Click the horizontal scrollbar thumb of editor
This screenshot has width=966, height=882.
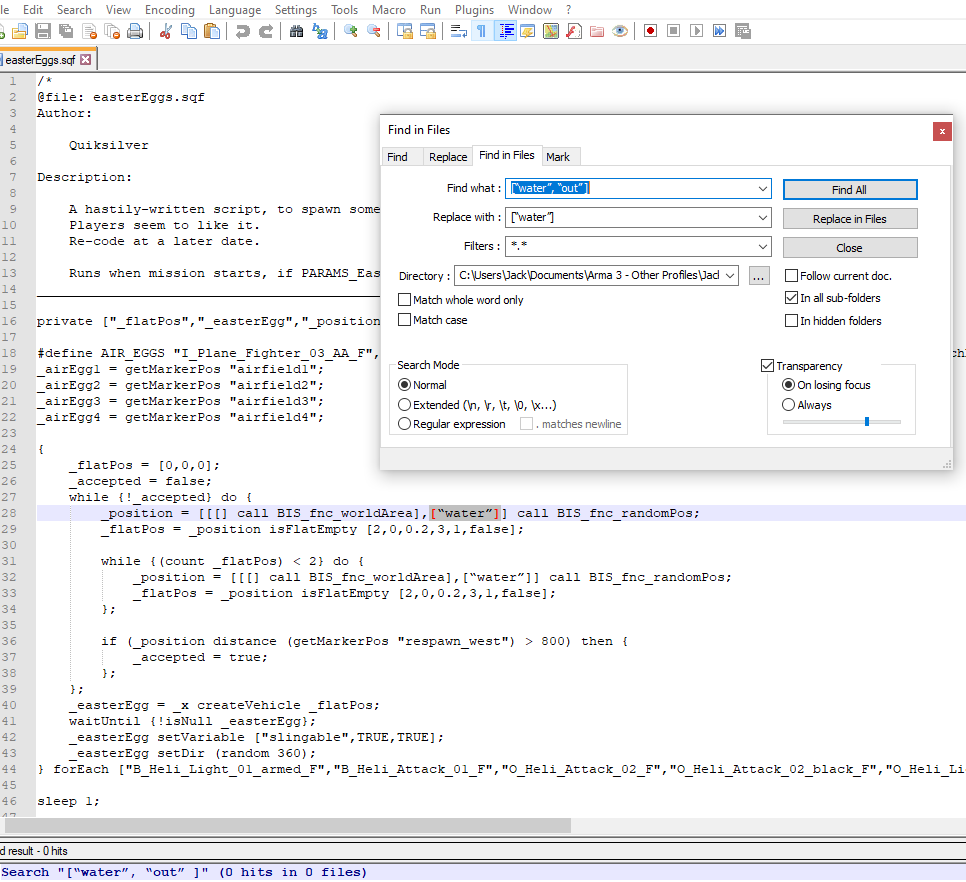coord(288,825)
